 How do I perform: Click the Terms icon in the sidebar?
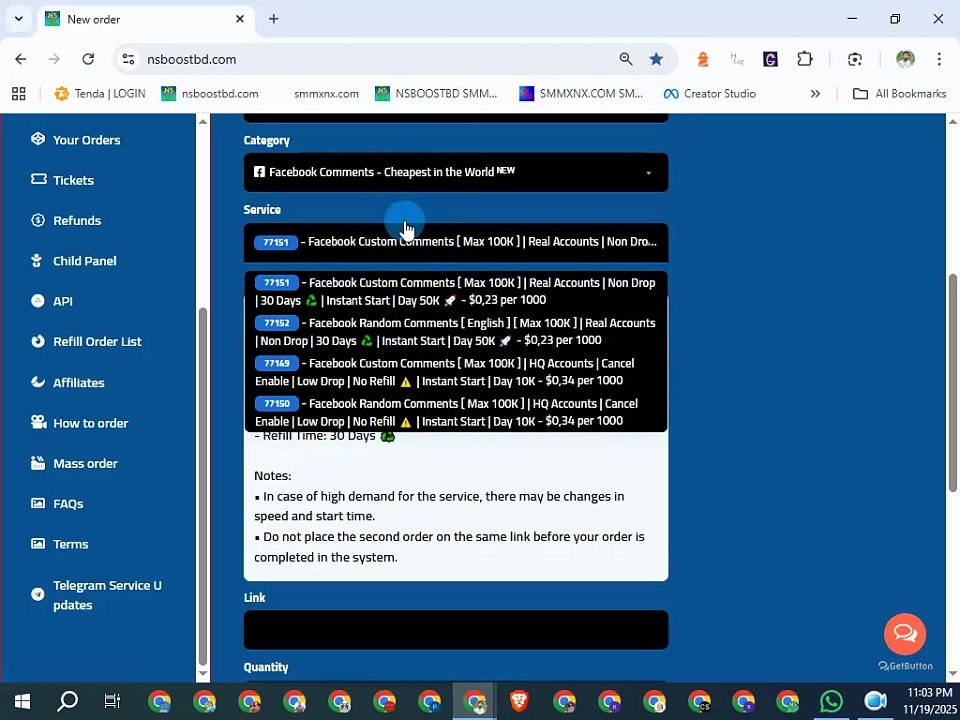tap(38, 544)
